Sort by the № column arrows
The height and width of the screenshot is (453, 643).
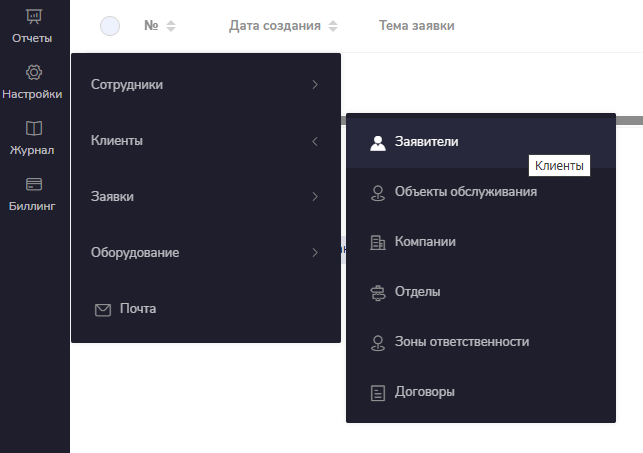[171, 26]
